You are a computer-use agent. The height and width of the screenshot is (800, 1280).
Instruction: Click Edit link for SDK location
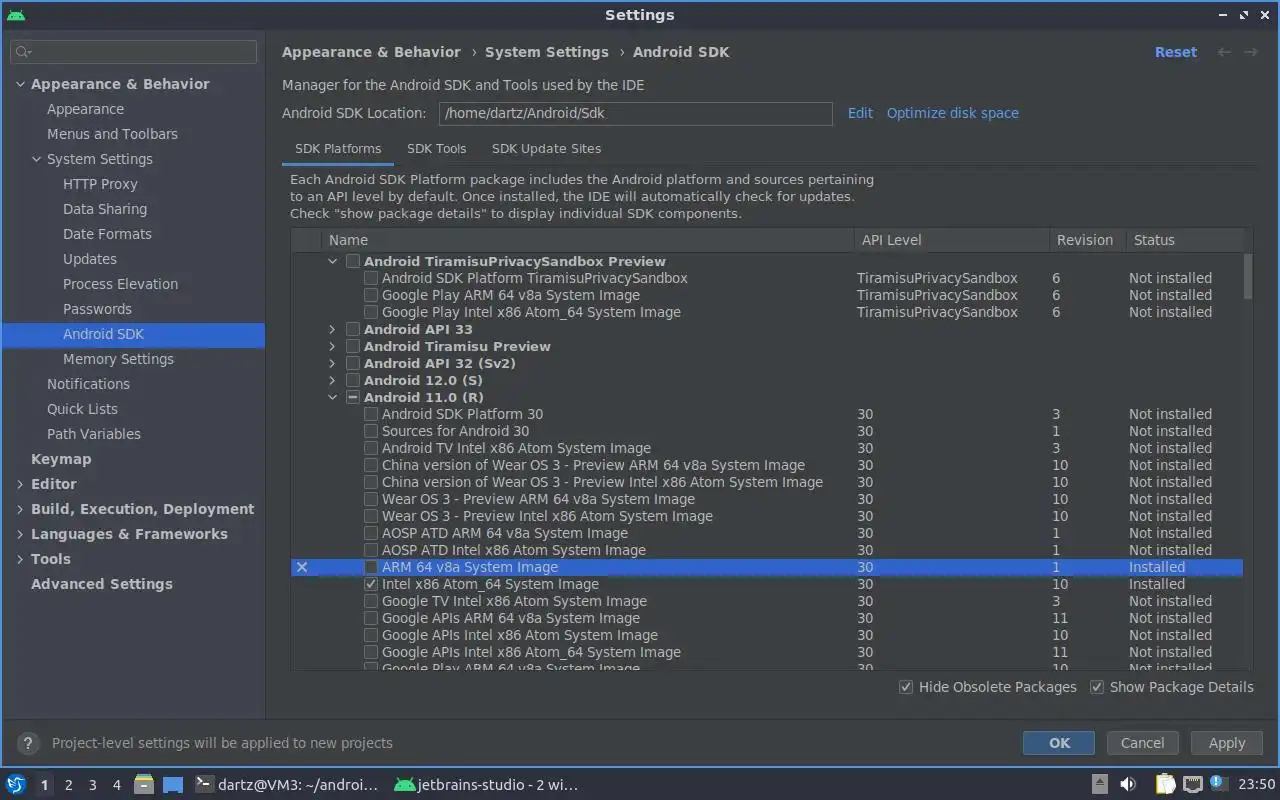pos(860,113)
